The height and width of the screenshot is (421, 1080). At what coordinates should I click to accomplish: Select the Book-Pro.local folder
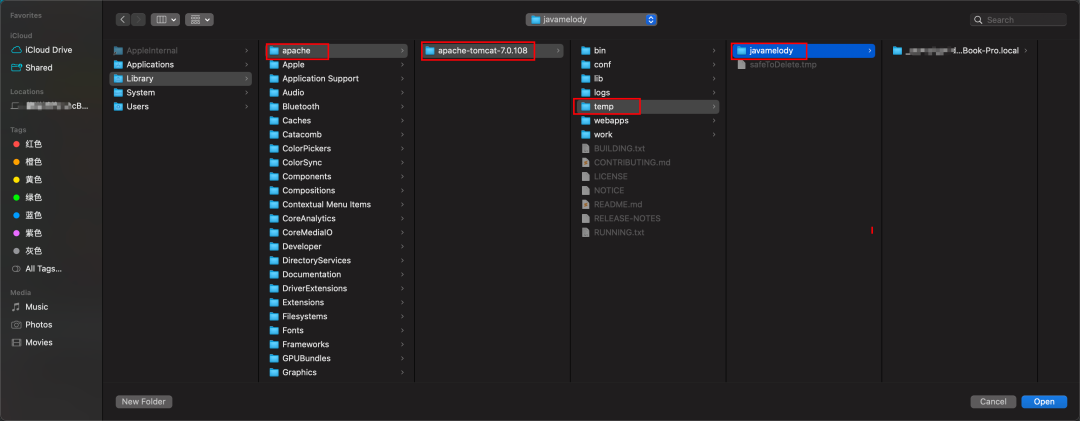[x=959, y=50]
